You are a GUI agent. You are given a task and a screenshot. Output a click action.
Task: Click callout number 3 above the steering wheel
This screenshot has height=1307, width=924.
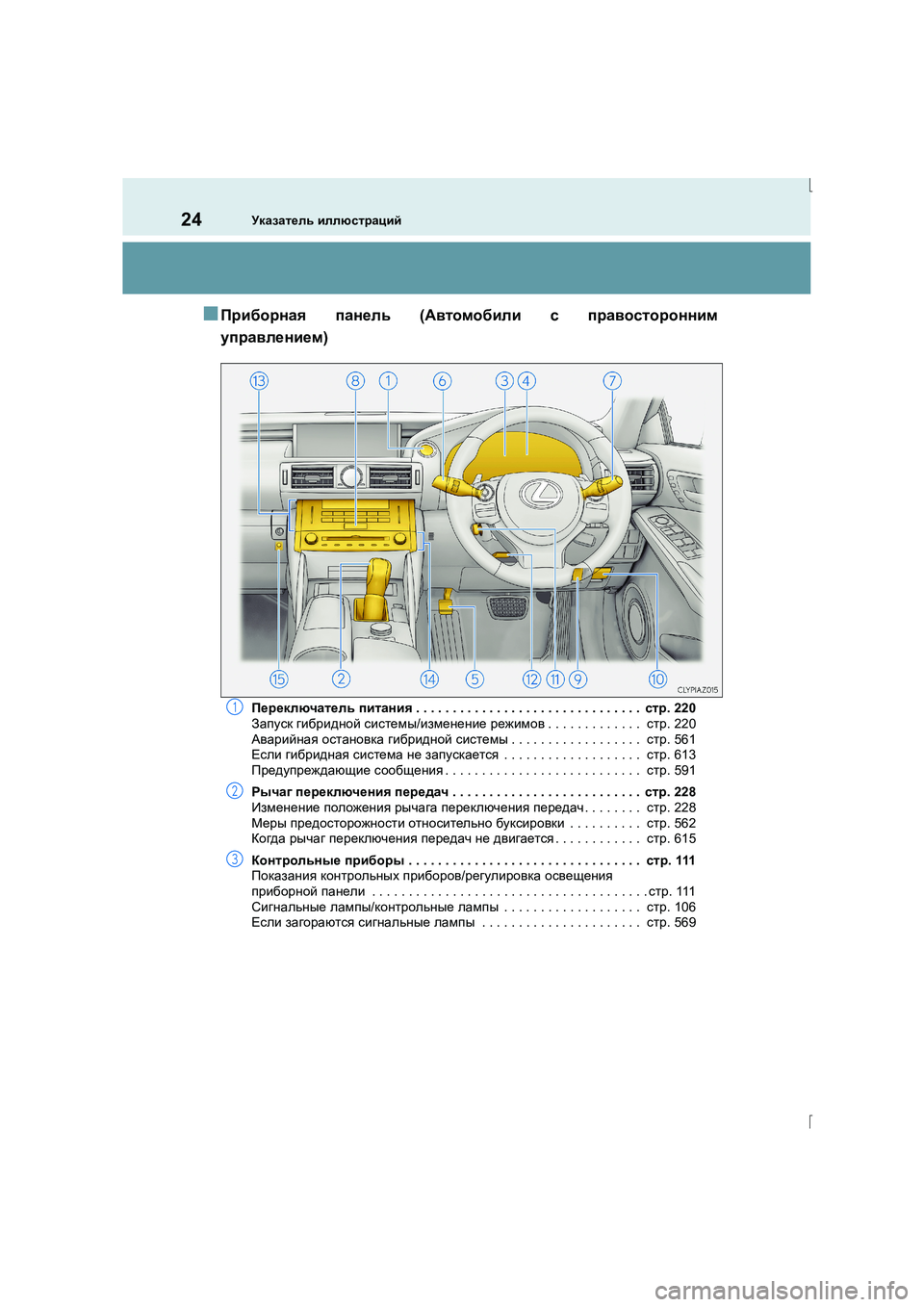(x=504, y=381)
